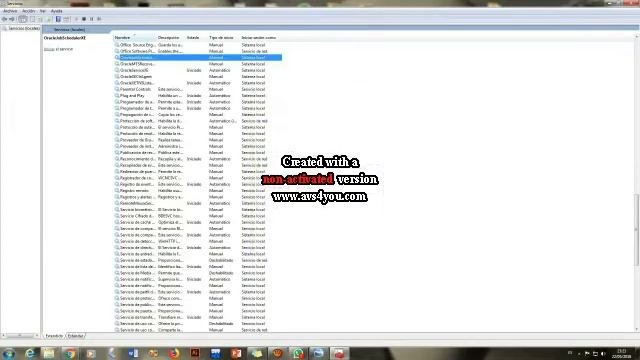Select the Servicio biométrico service row
Screen dimensions: 640x360
(198, 209)
